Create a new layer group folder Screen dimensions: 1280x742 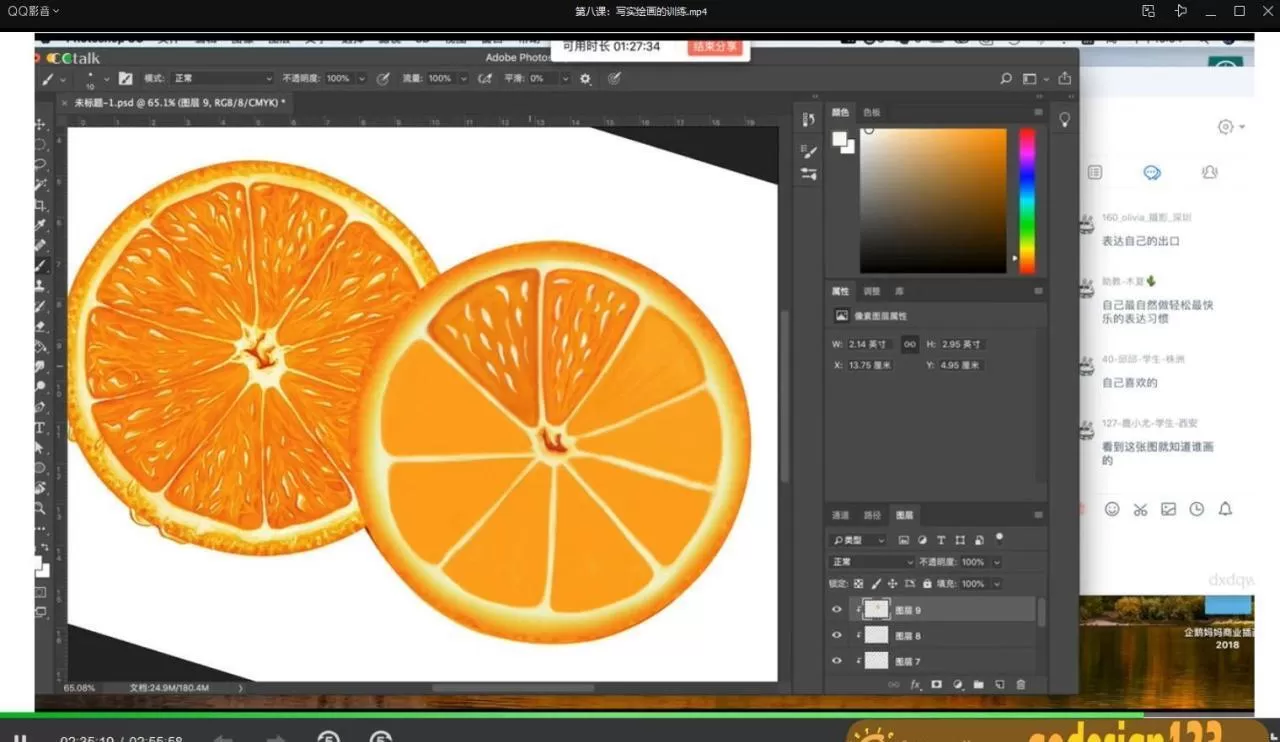click(x=978, y=685)
